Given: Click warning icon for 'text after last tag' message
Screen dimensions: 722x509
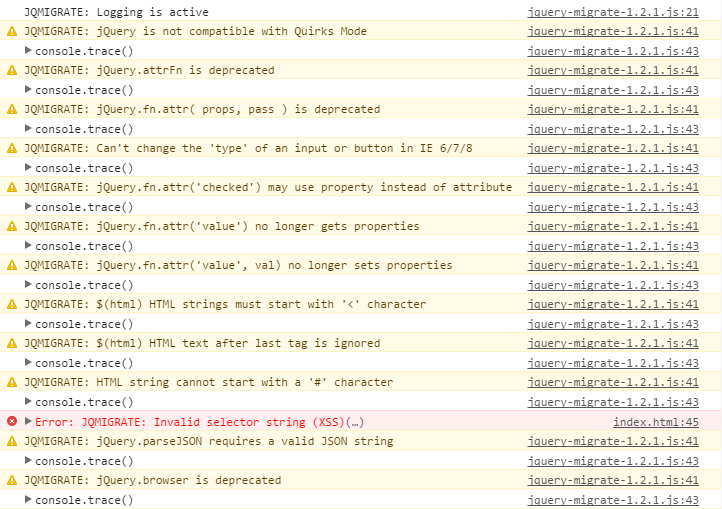Looking at the screenshot, I should 12,344.
